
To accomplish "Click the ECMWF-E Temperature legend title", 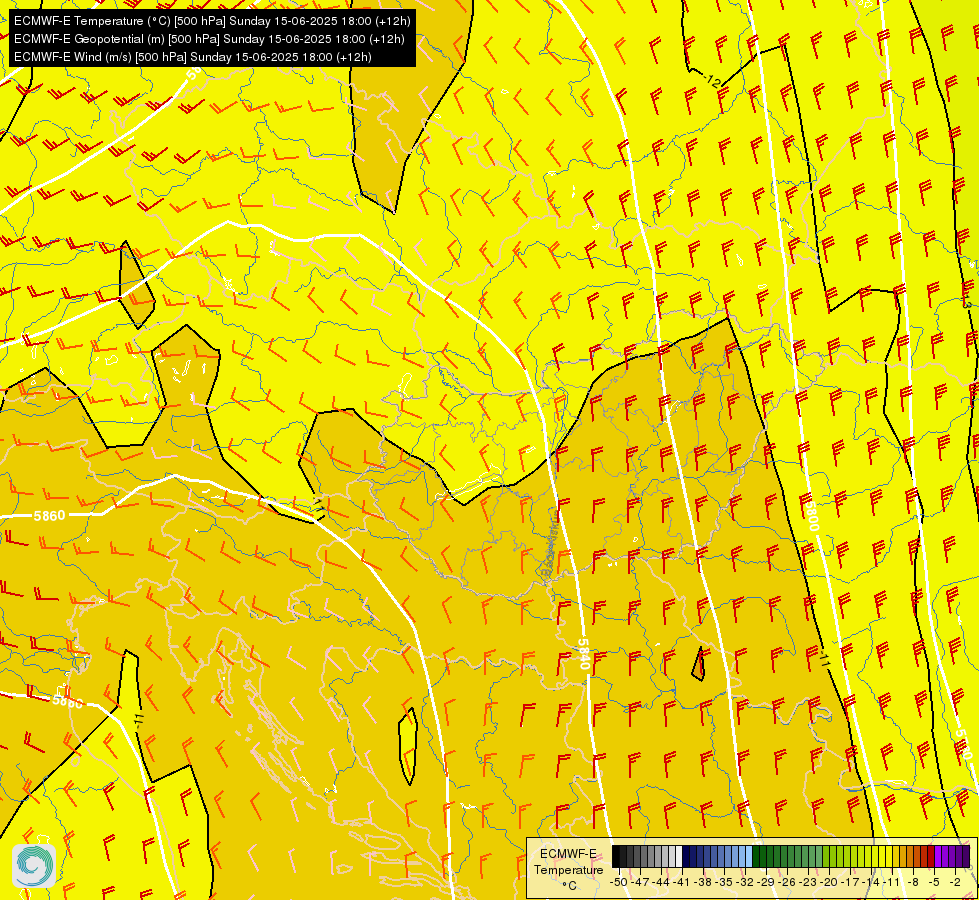I will [568, 862].
